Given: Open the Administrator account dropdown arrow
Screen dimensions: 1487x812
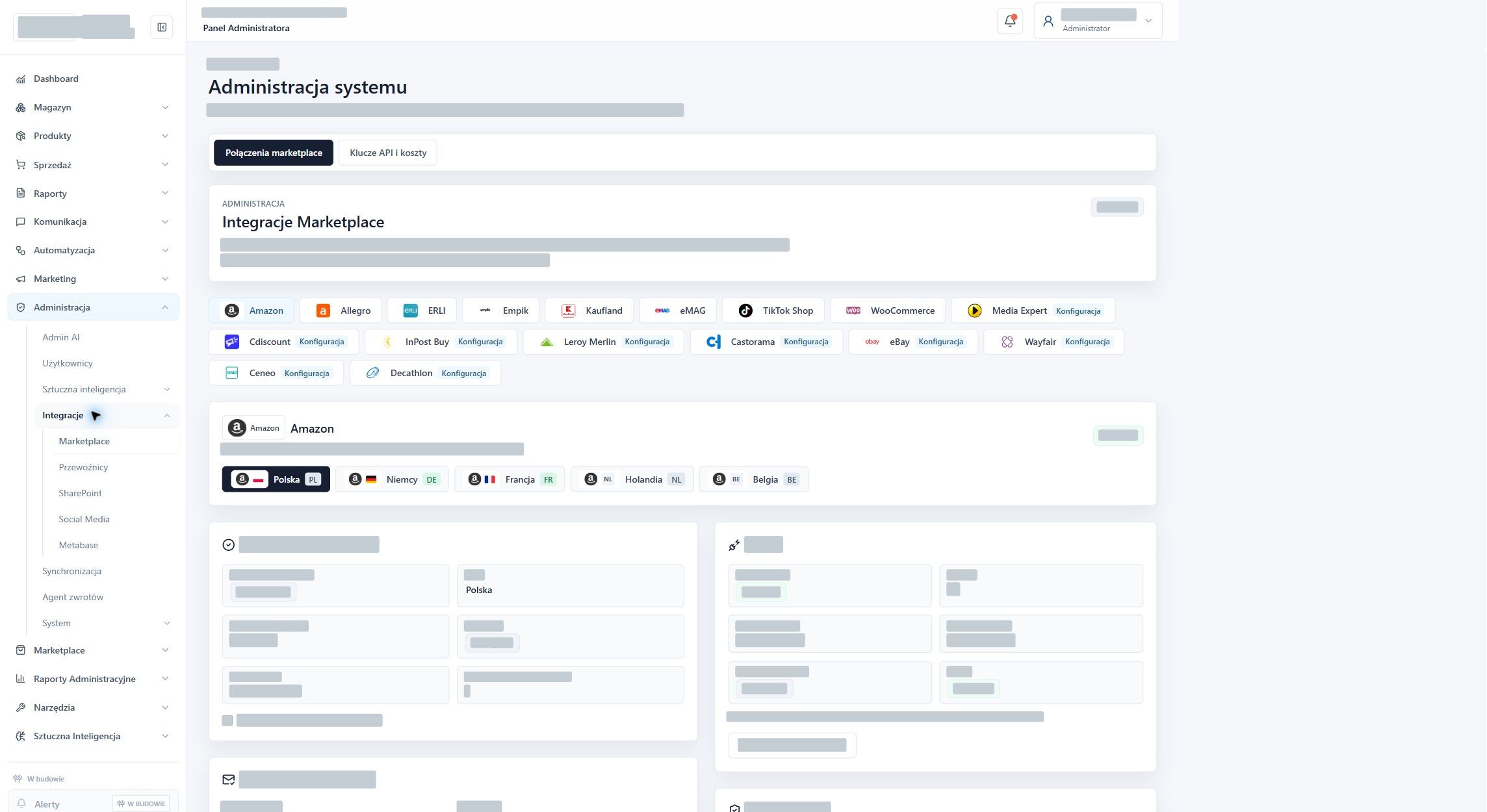Looking at the screenshot, I should tap(1148, 21).
